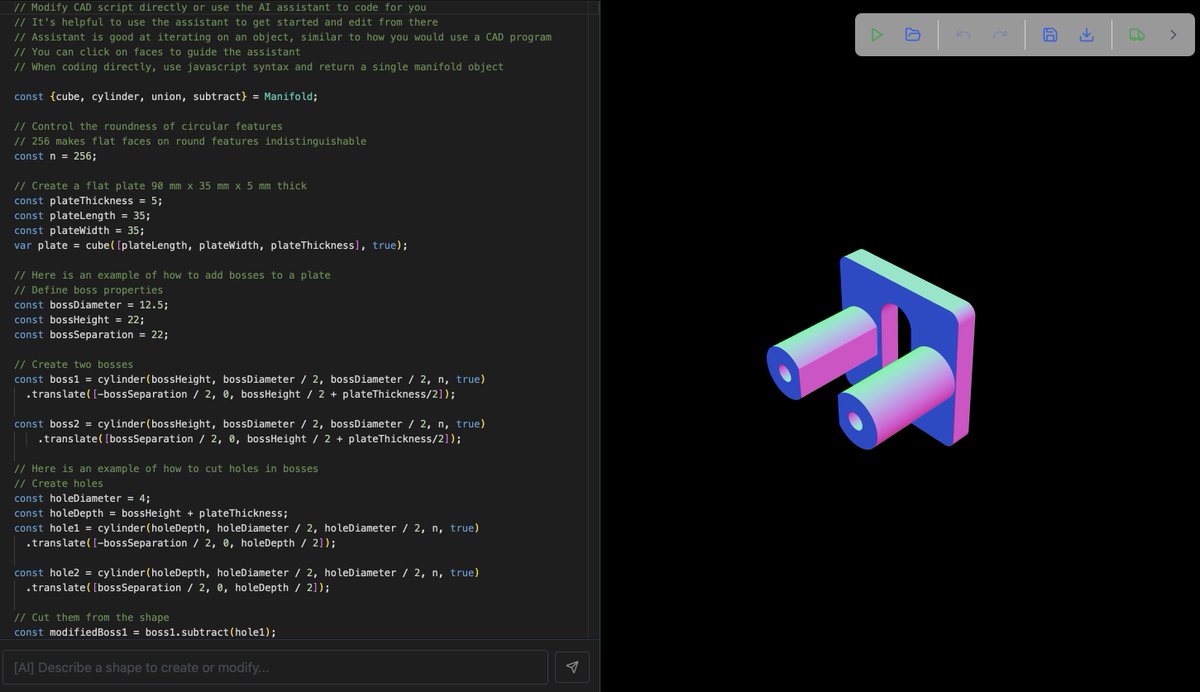Click the '// Cut them from the shape' comment
Image resolution: width=1200 pixels, height=692 pixels.
click(91, 618)
